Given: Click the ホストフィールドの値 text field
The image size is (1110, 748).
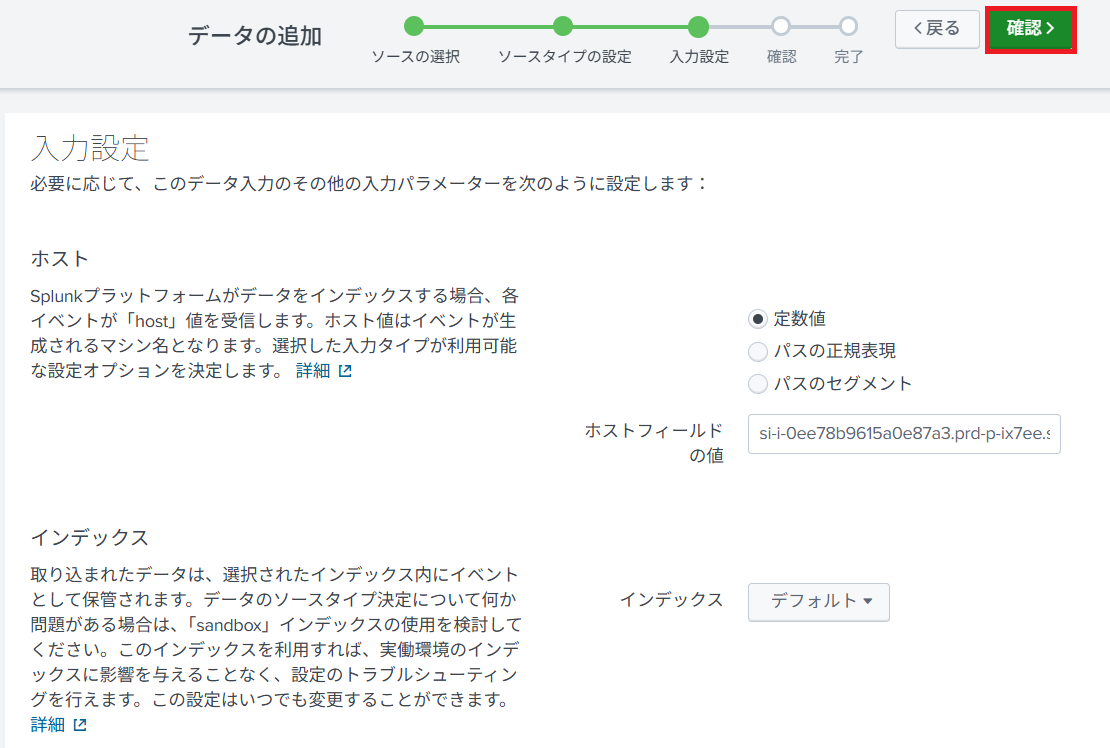Looking at the screenshot, I should [x=903, y=434].
